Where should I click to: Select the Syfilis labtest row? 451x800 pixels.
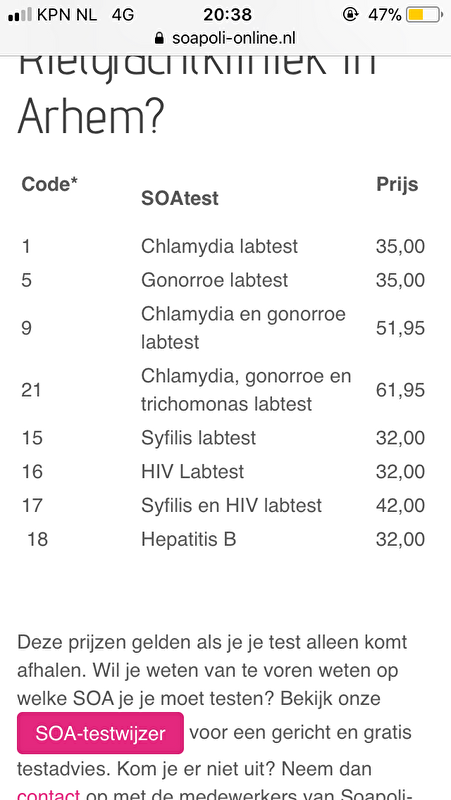223,438
